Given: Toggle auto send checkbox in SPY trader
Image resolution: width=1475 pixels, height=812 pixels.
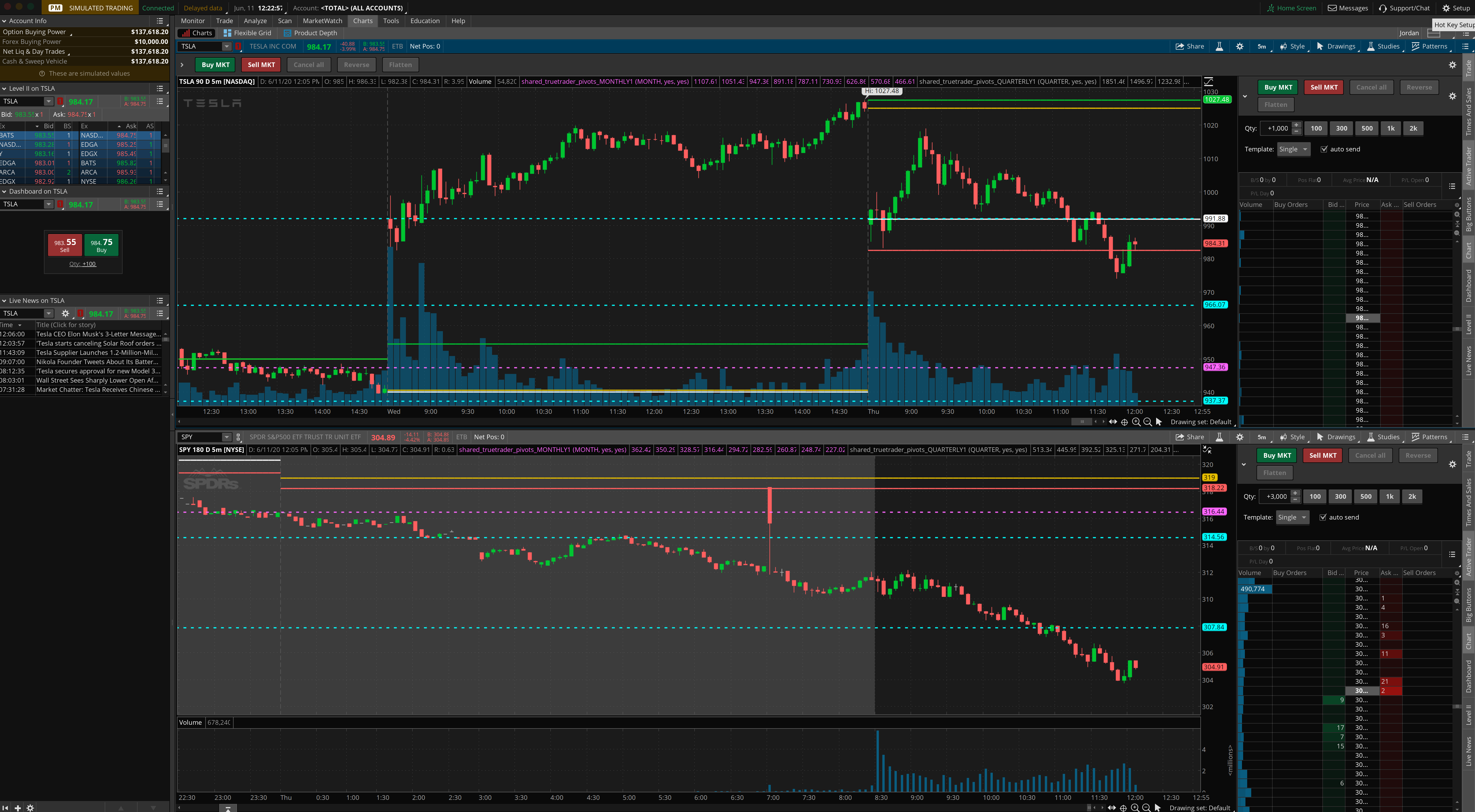Looking at the screenshot, I should (x=1323, y=517).
